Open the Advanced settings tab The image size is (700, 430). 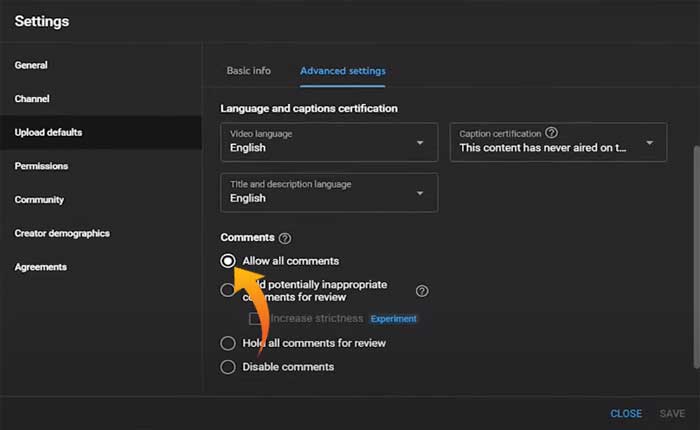pos(343,71)
